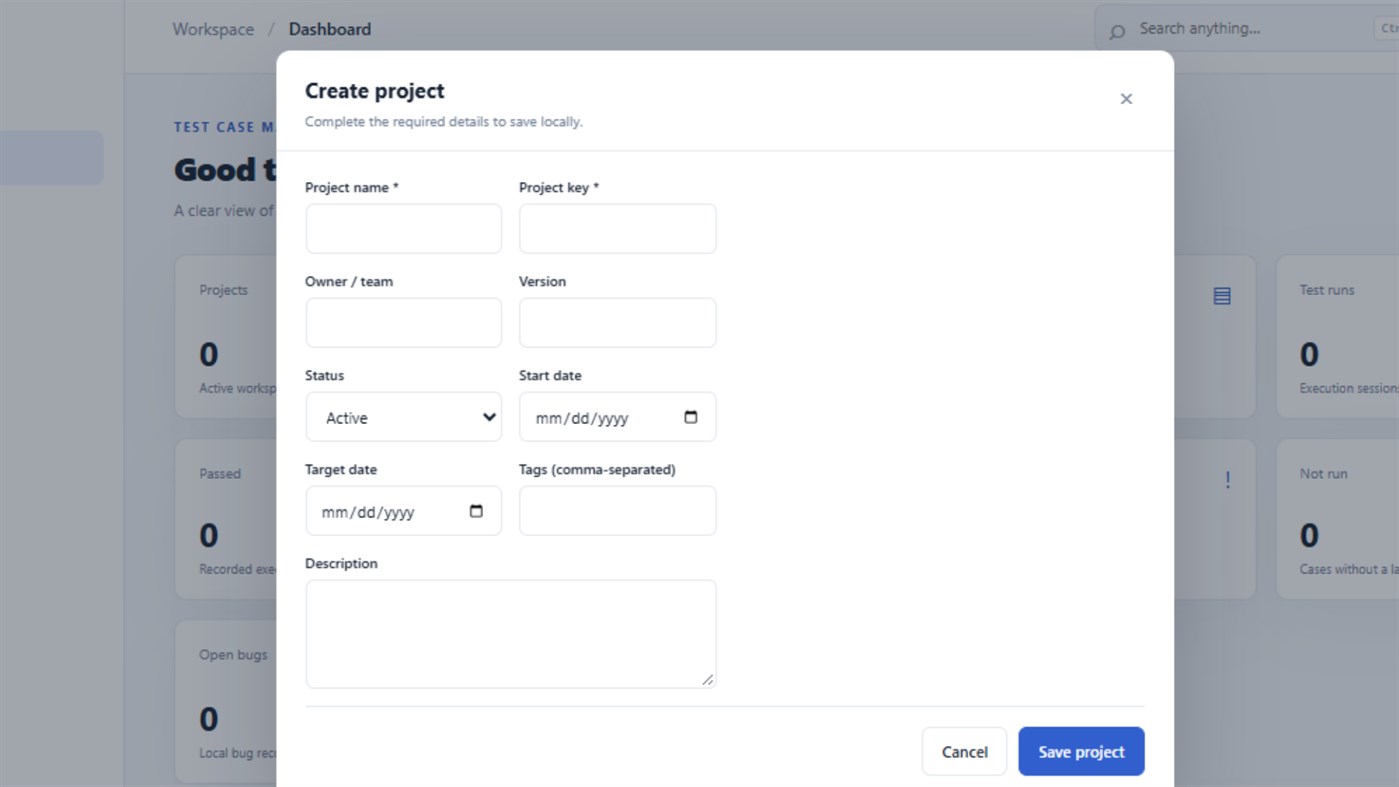Click the search magnifier icon
Viewport: 1399px width, 787px height.
coord(1117,31)
